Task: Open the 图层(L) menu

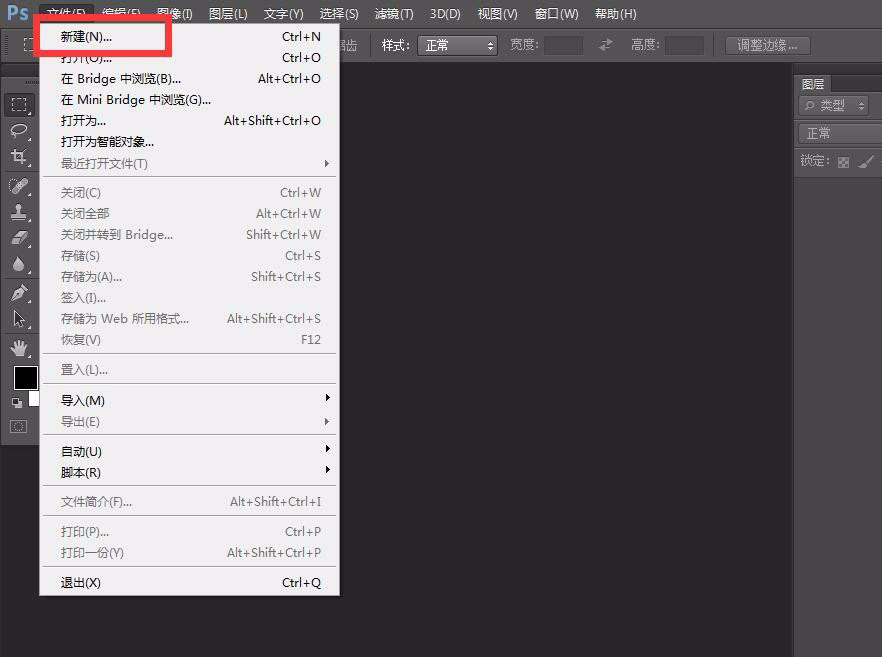Action: tap(228, 14)
